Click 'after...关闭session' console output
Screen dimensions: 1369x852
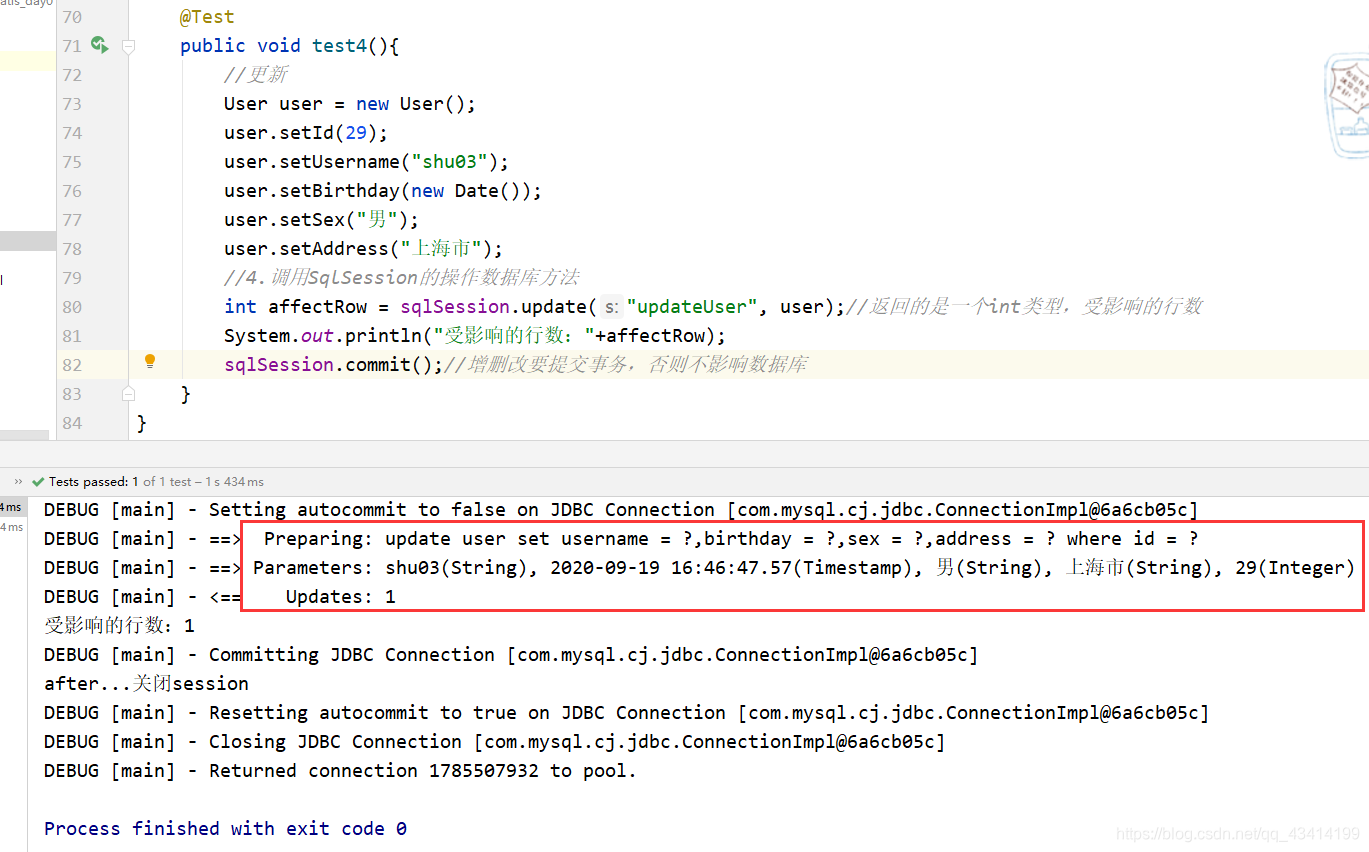pos(146,684)
